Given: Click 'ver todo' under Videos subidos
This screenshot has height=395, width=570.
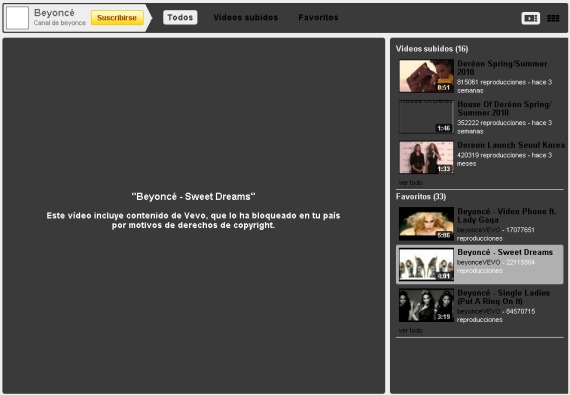Looking at the screenshot, I should [x=410, y=182].
